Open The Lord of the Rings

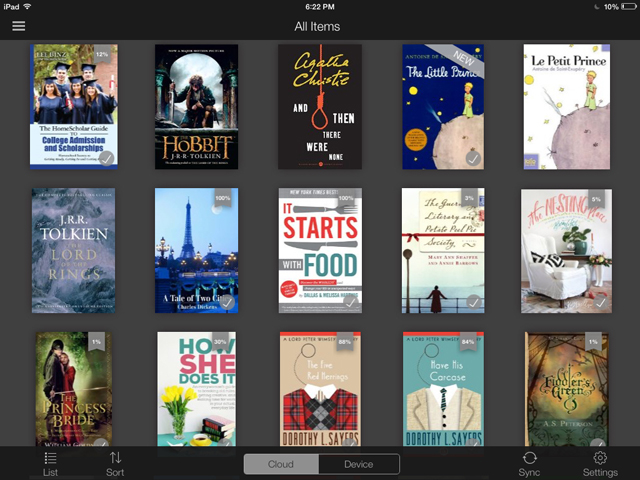click(x=73, y=251)
